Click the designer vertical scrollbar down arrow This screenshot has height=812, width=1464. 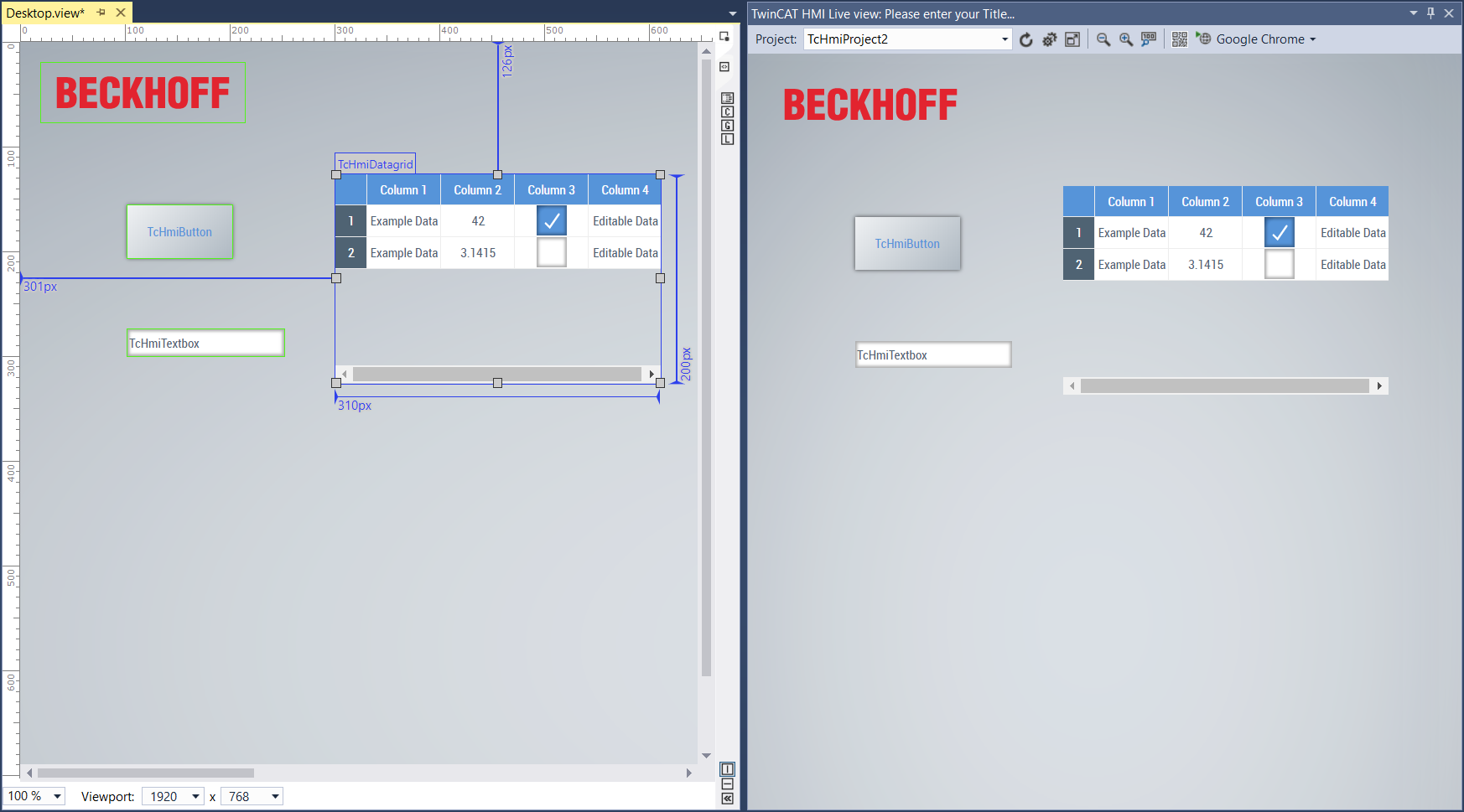(706, 755)
